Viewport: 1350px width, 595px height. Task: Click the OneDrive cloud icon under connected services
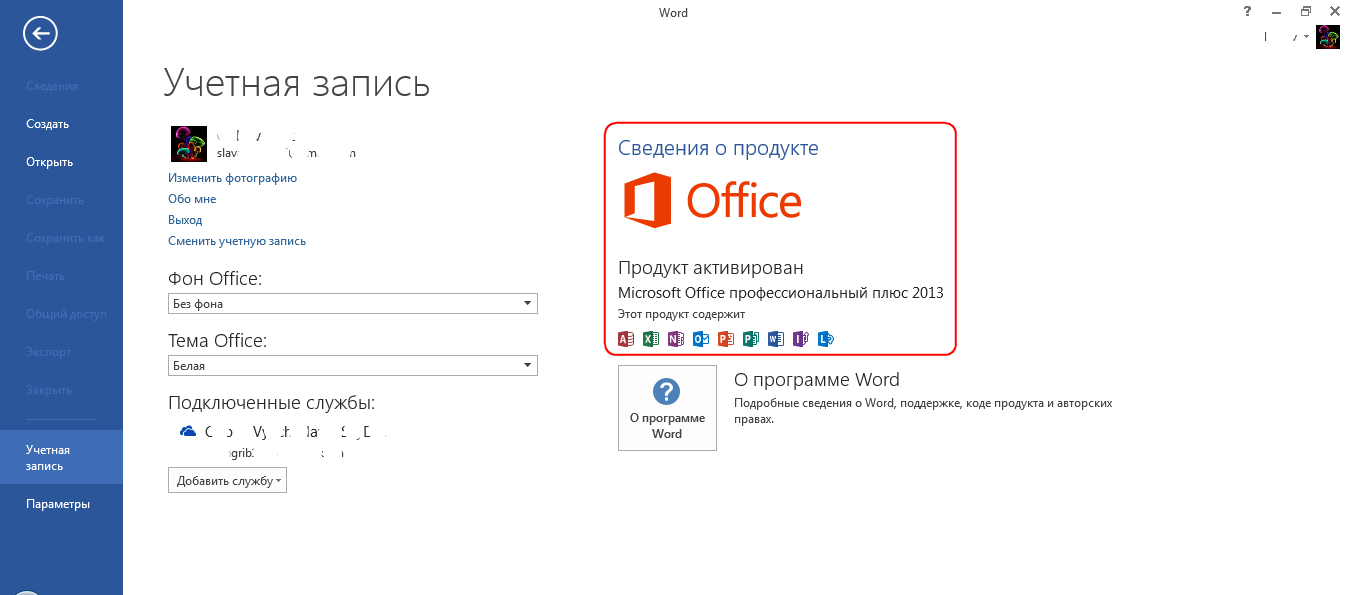coord(187,431)
